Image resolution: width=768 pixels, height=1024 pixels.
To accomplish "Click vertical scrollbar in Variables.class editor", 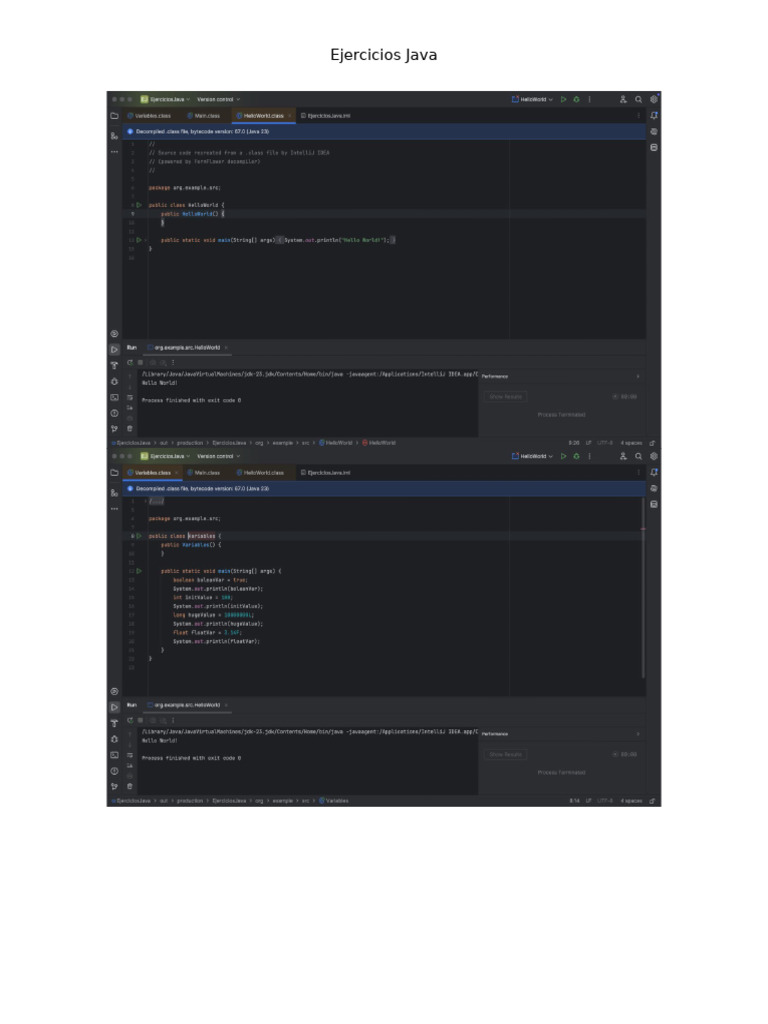I will [x=643, y=588].
